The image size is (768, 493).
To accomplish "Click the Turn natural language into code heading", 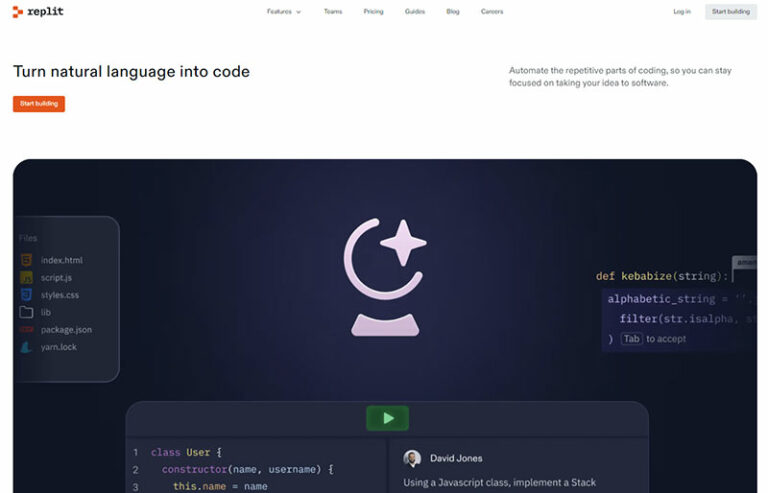I will [x=131, y=71].
